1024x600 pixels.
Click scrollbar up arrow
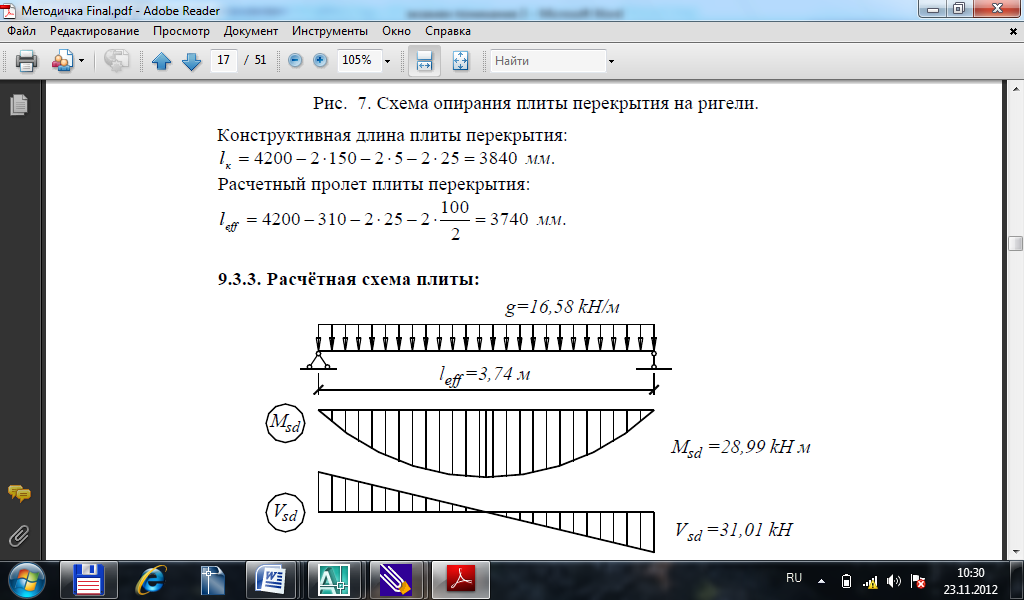(1016, 88)
